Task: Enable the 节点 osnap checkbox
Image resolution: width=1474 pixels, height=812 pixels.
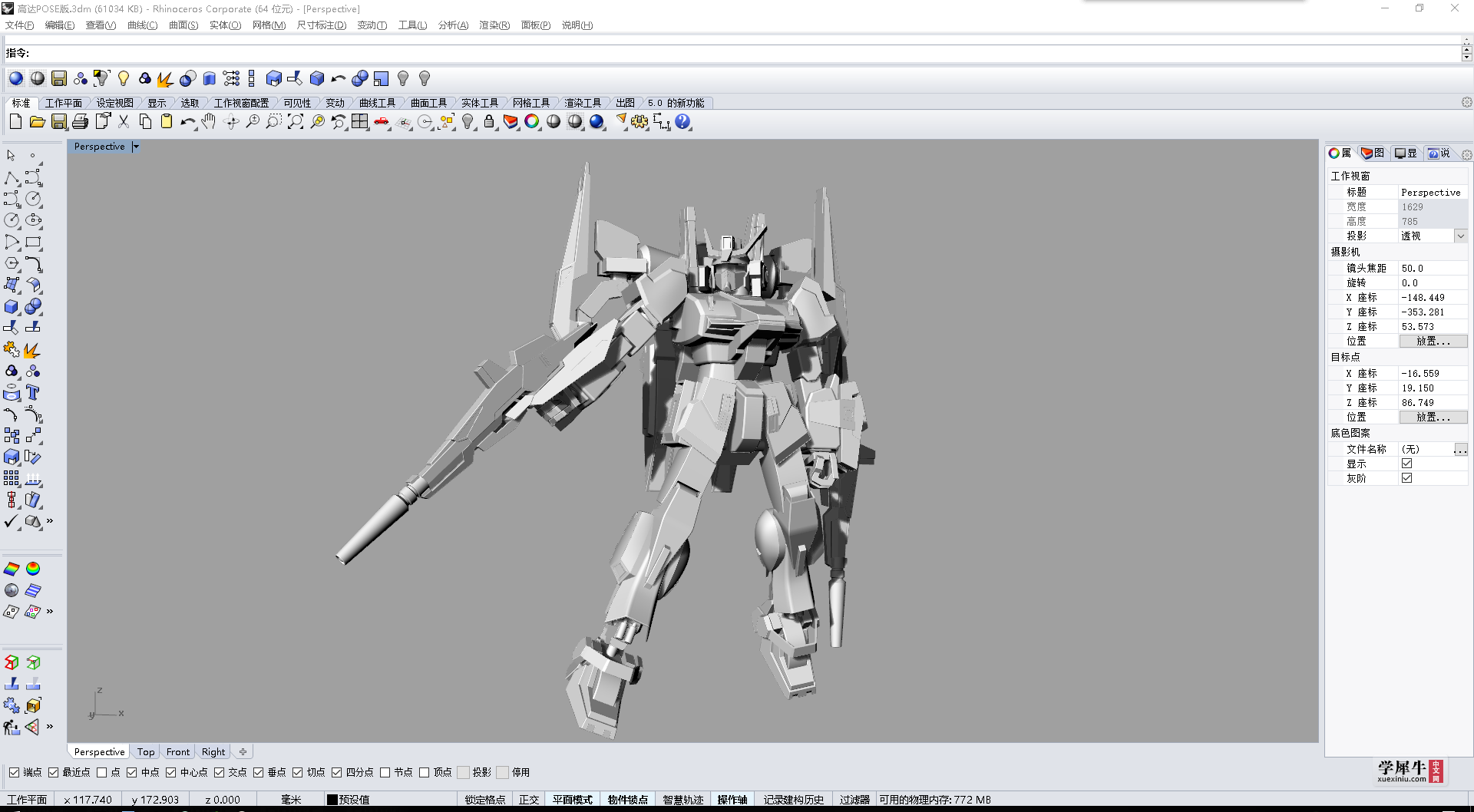Action: [x=385, y=772]
